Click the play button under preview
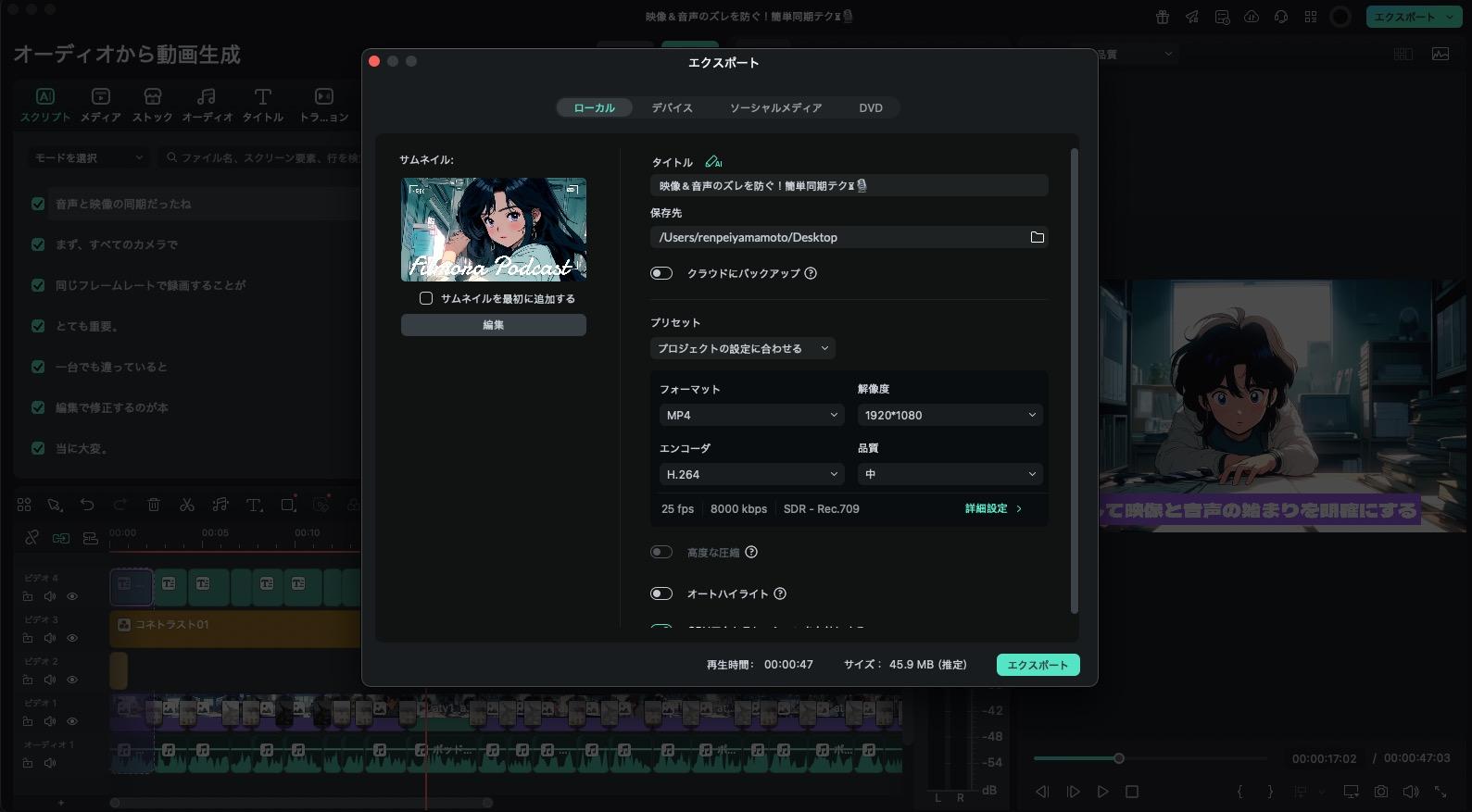The image size is (1472, 812). [x=1102, y=792]
